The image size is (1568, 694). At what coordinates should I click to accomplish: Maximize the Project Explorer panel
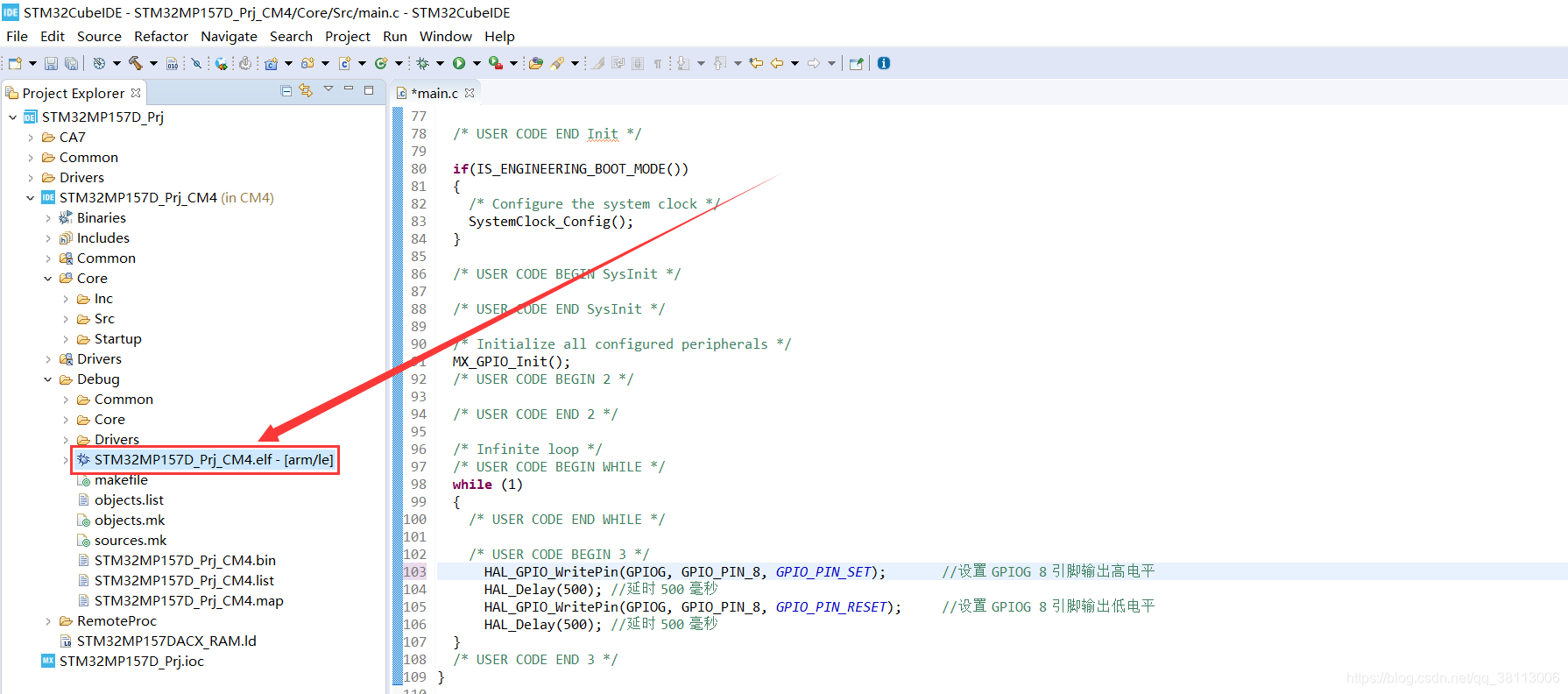tap(369, 89)
